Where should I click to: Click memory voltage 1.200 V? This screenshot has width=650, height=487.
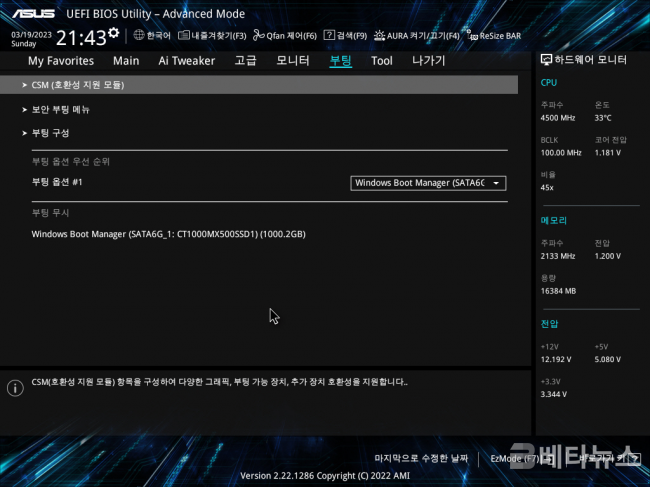(608, 256)
